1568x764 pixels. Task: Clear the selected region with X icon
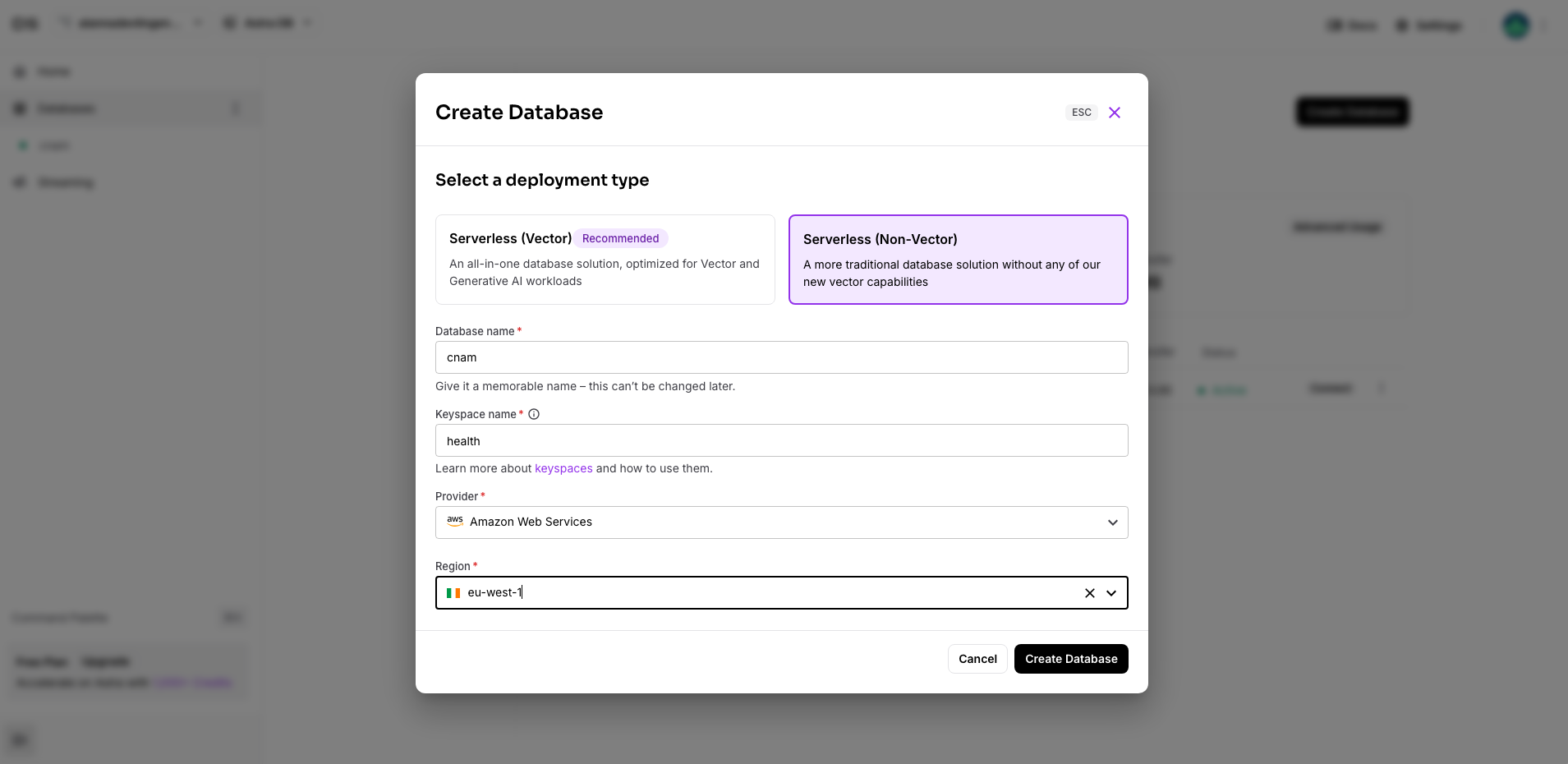click(1089, 593)
